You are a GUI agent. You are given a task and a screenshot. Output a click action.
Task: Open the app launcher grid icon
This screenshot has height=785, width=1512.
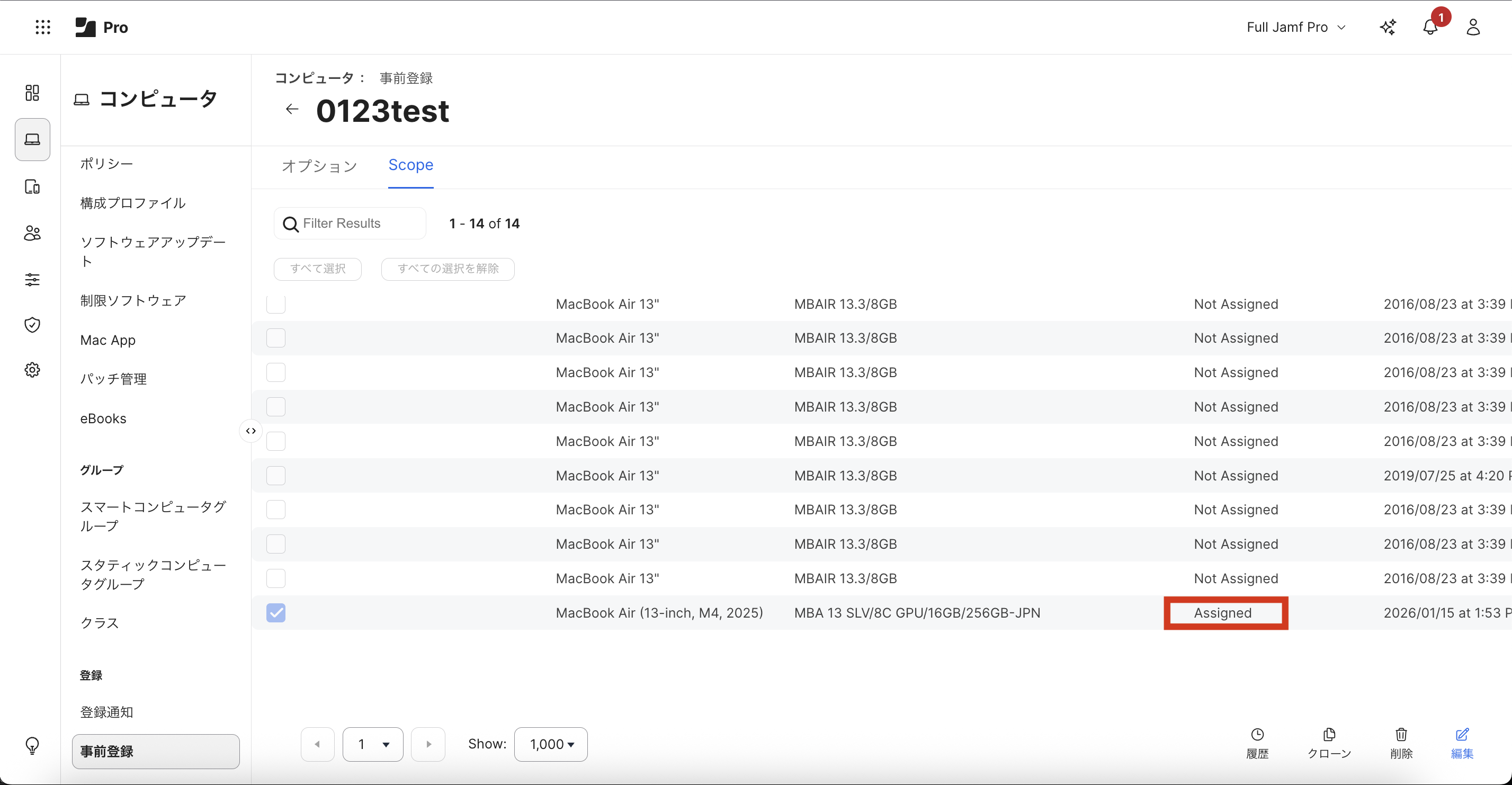click(43, 27)
